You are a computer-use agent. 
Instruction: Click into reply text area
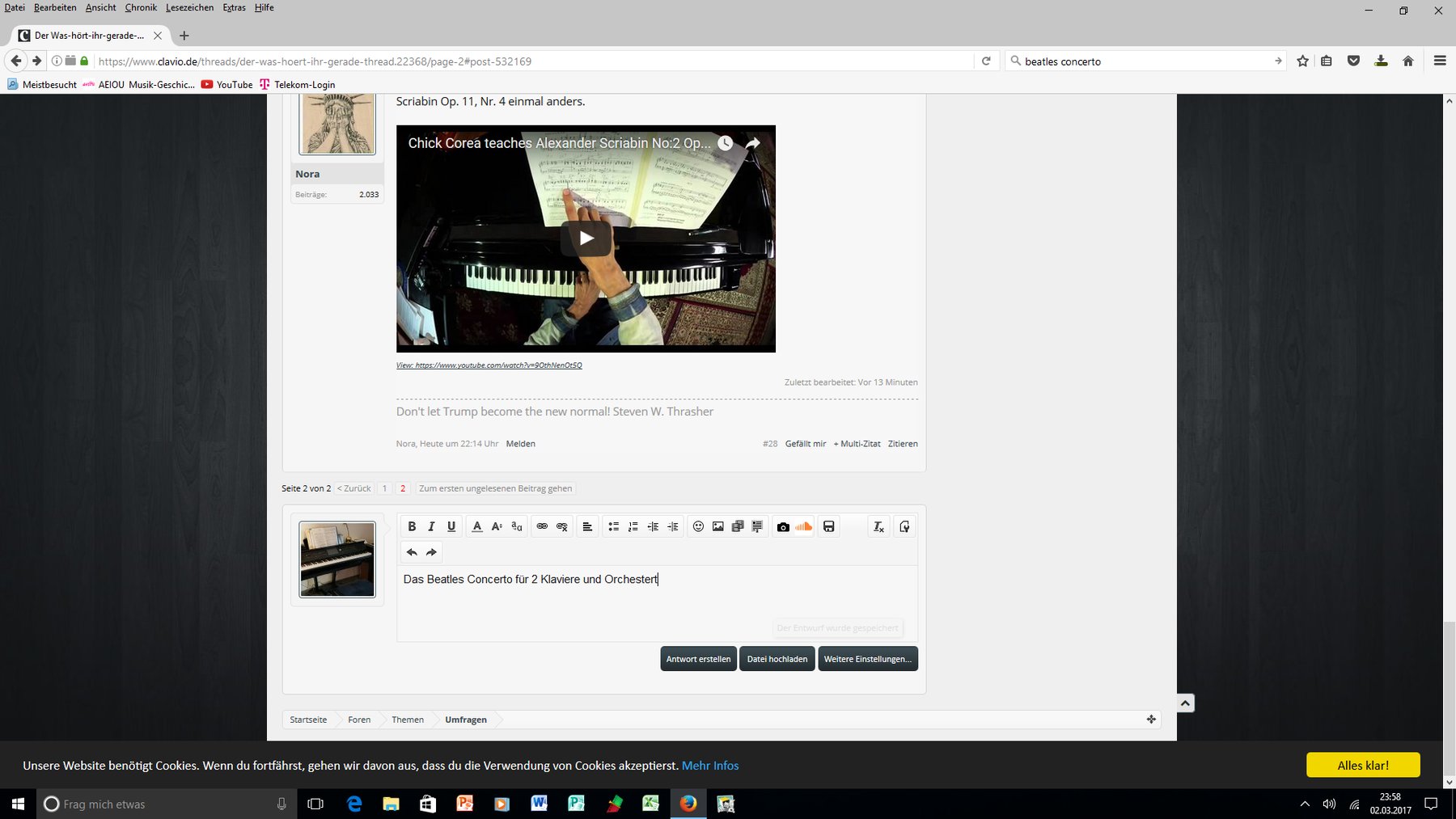pos(657,603)
